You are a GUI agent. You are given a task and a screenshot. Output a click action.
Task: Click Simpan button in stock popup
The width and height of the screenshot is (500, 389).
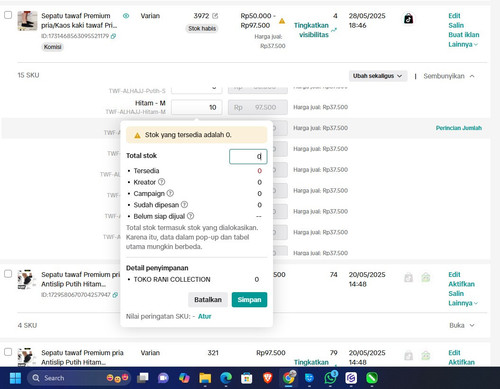tap(249, 300)
